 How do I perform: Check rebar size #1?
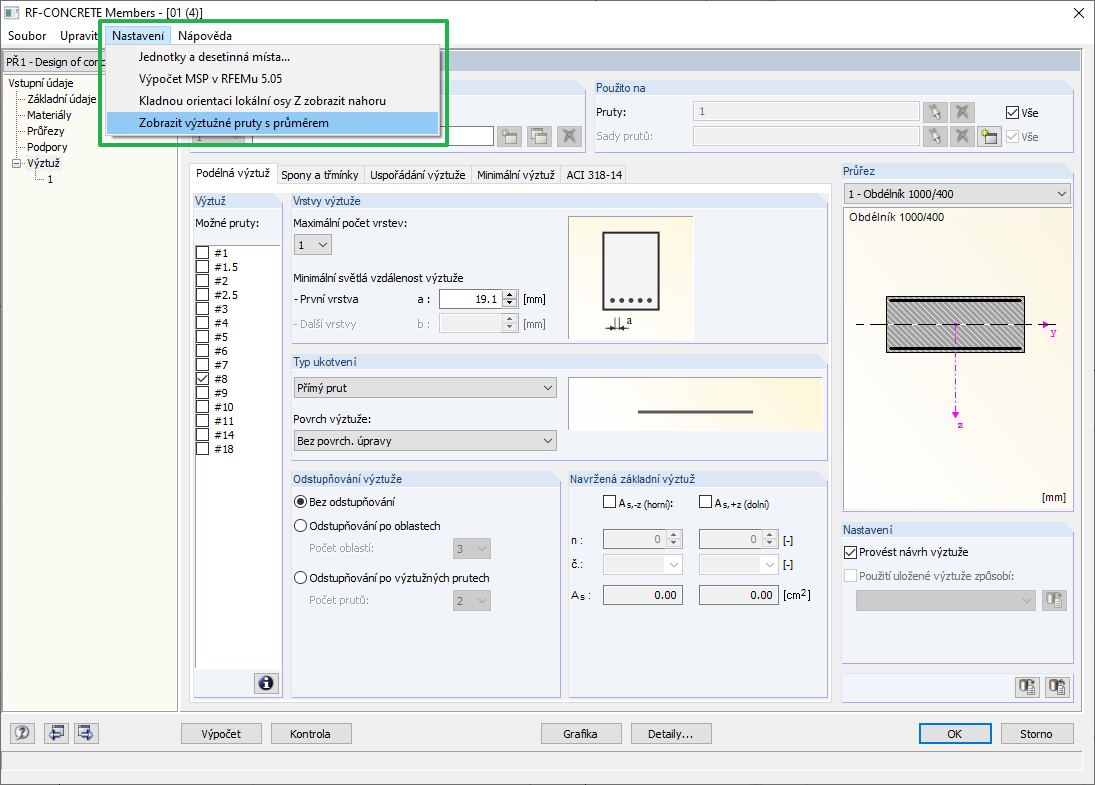pyautogui.click(x=203, y=253)
